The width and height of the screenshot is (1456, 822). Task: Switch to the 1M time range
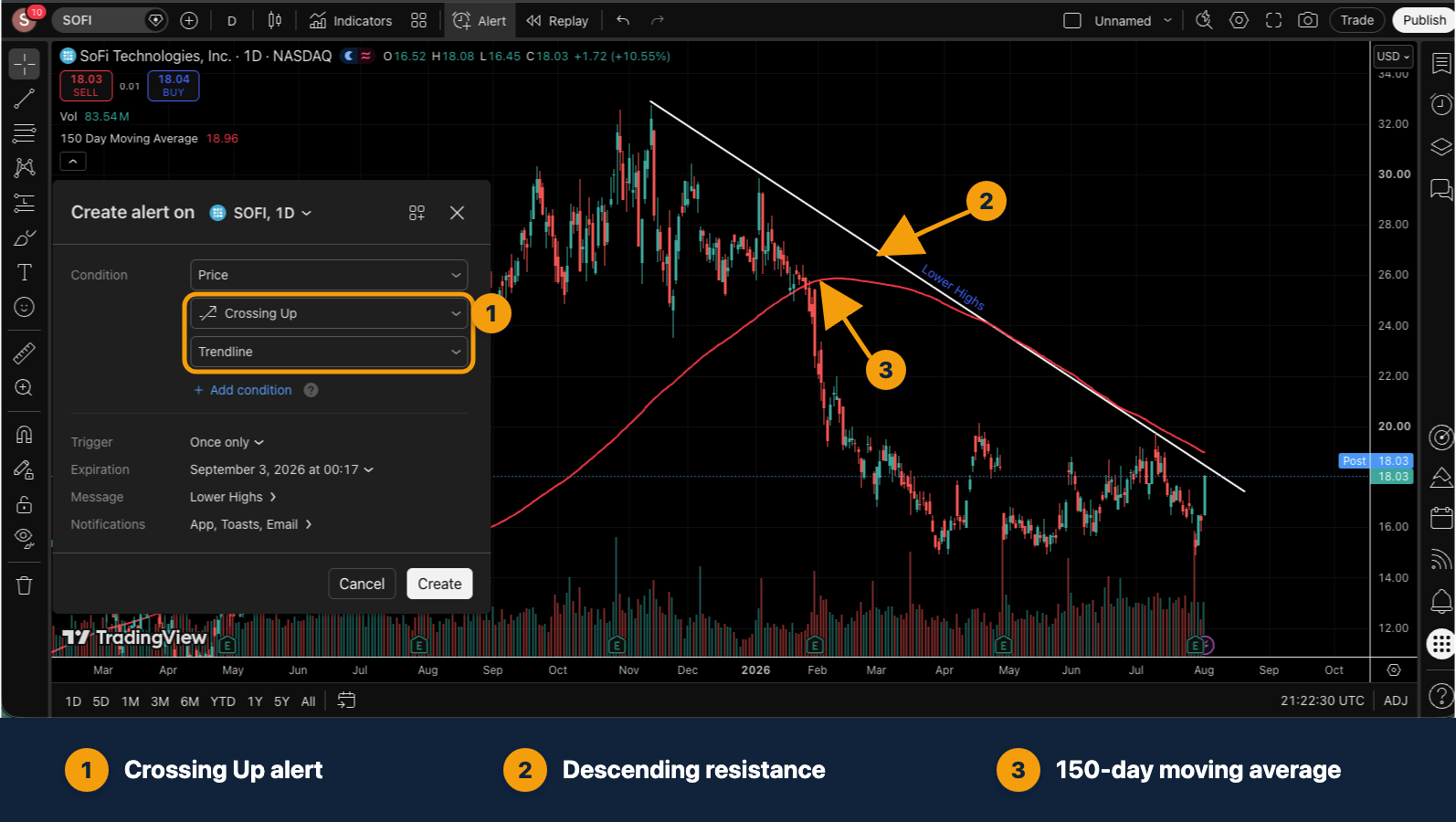pyautogui.click(x=131, y=701)
